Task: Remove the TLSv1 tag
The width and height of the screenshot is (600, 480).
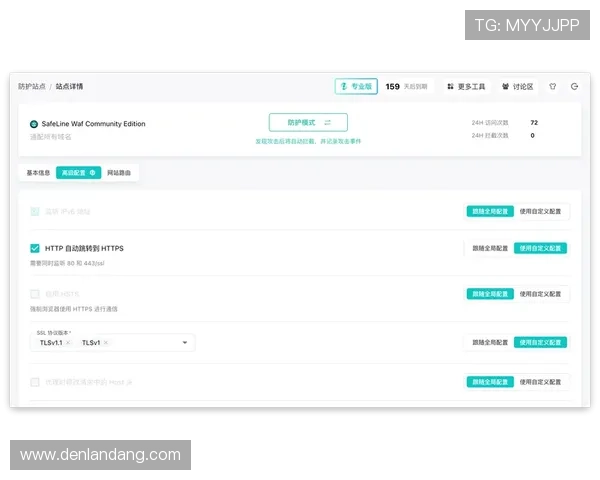Action: [x=106, y=343]
